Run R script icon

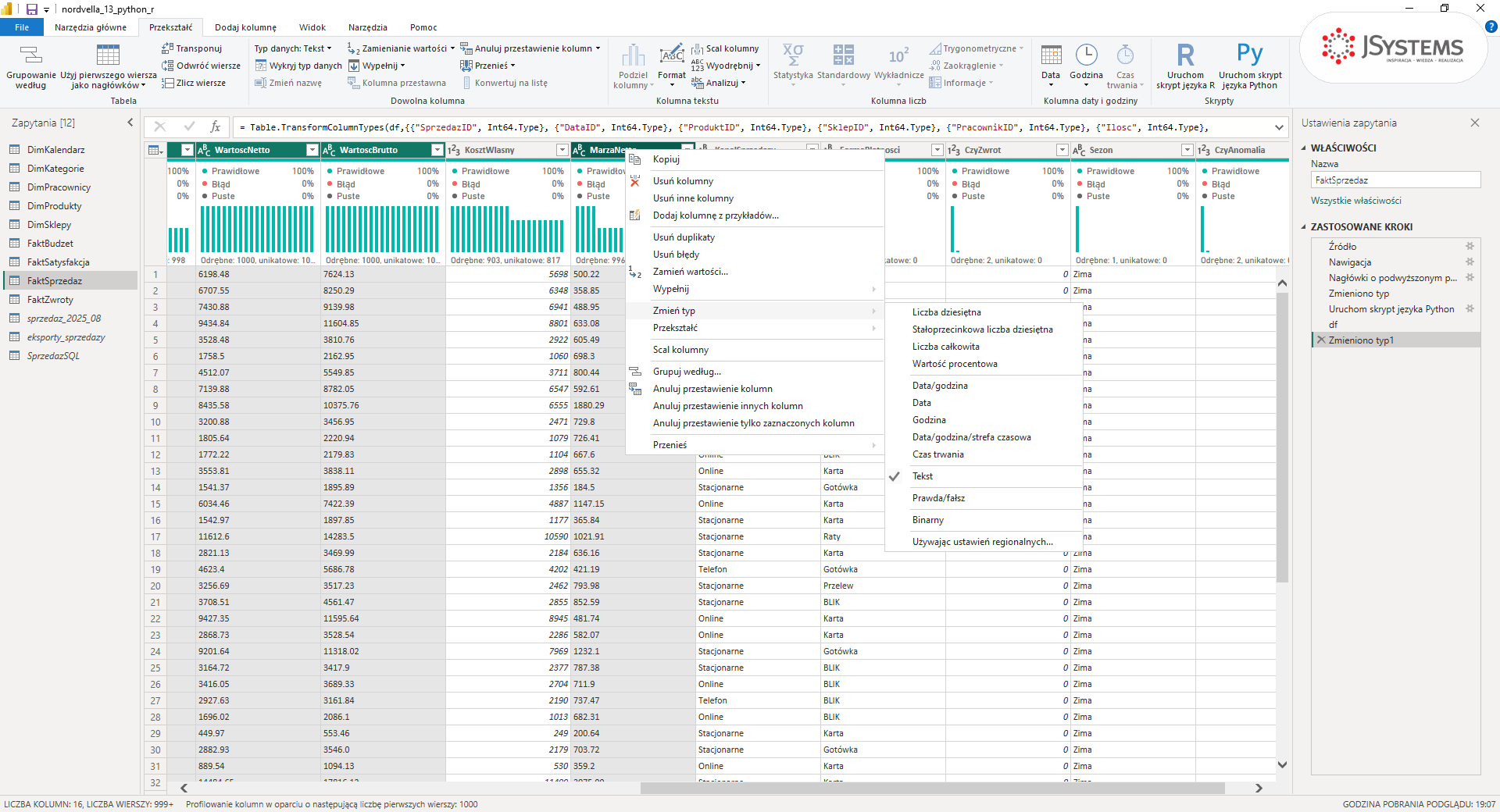tap(1185, 55)
